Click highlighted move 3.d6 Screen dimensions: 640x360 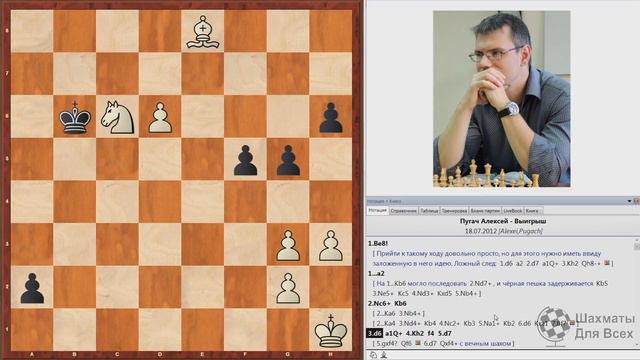click(x=374, y=333)
